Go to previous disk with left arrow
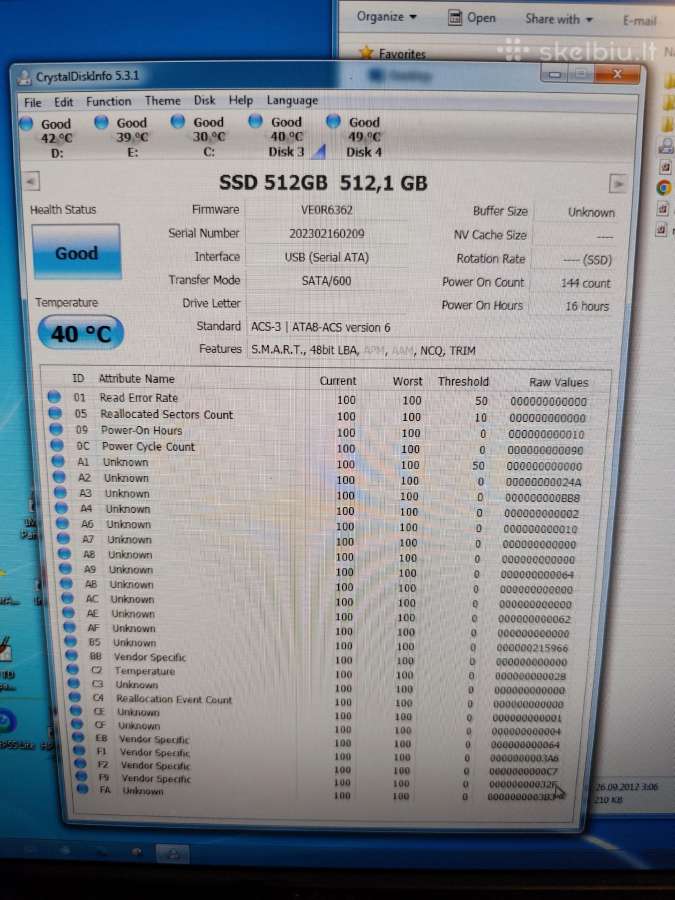 (32, 181)
